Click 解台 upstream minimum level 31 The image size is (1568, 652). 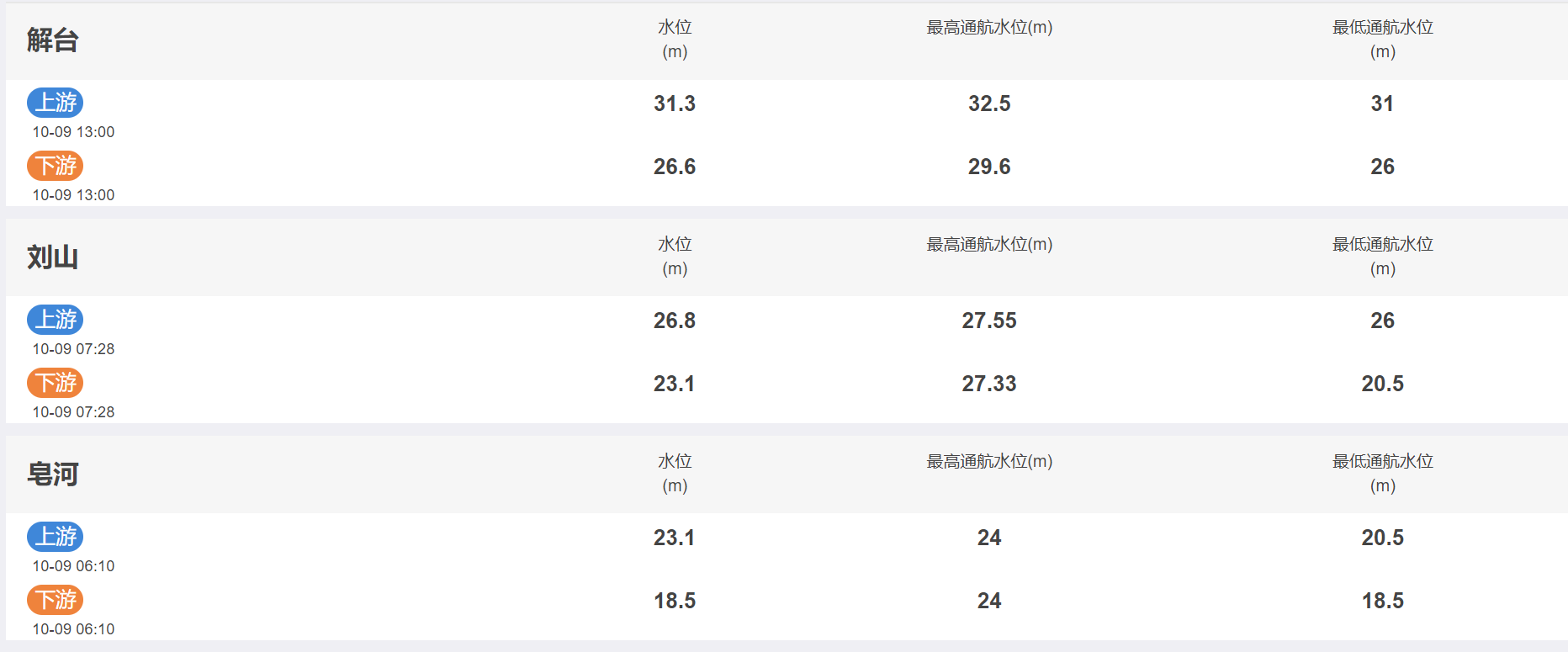click(1383, 103)
